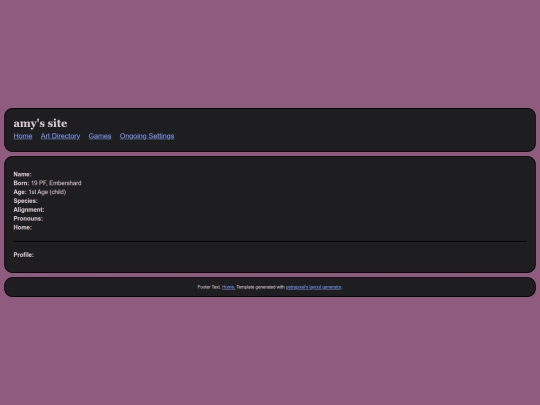Visit the layout generator link in footer
The image size is (540, 405).
pos(313,287)
